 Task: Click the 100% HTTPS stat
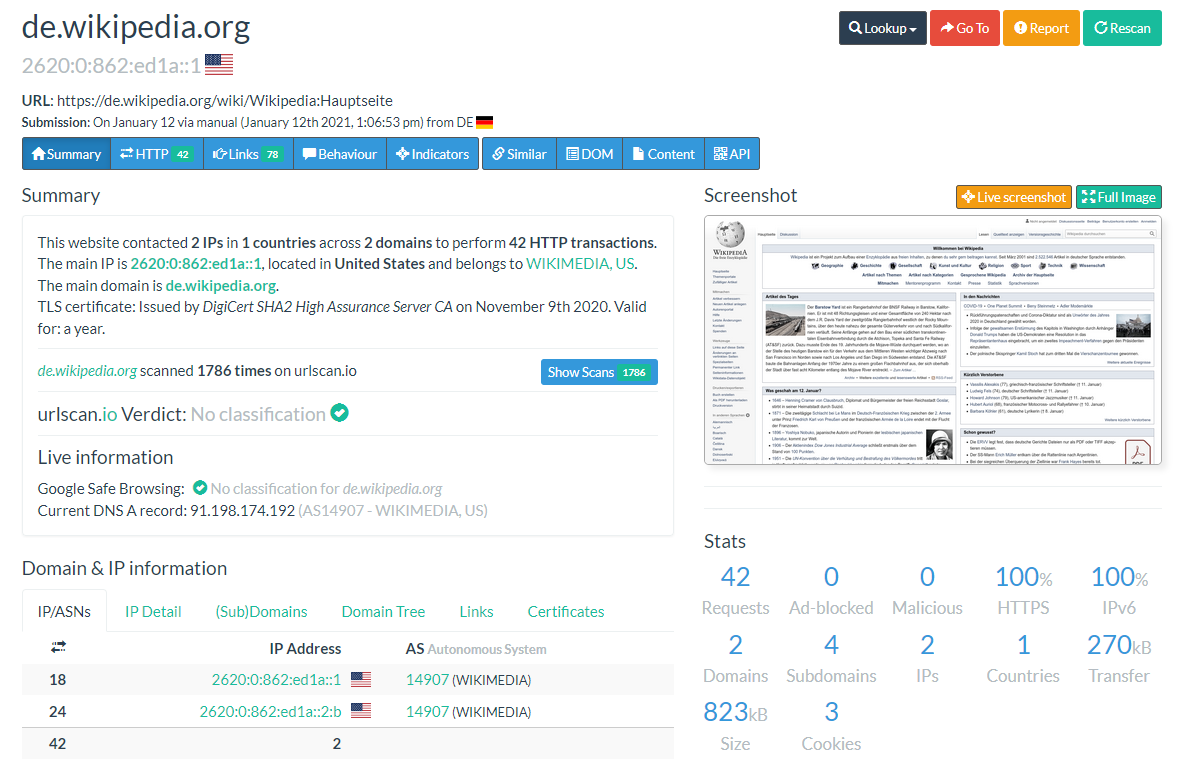(1023, 591)
